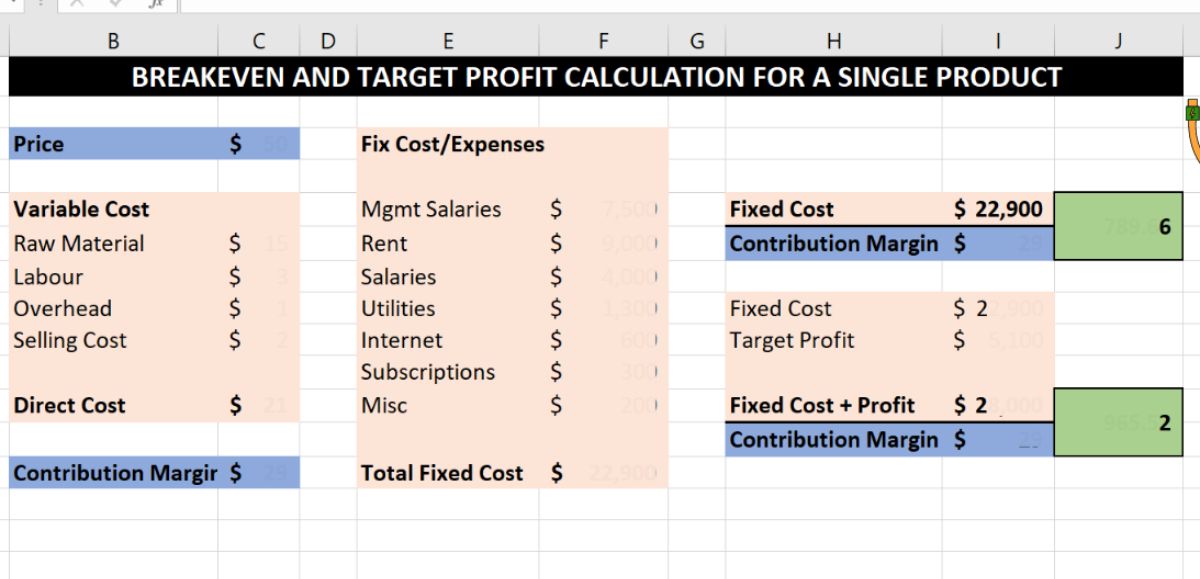
Task: Select the Overhead cell
Action: pyautogui.click(x=113, y=308)
